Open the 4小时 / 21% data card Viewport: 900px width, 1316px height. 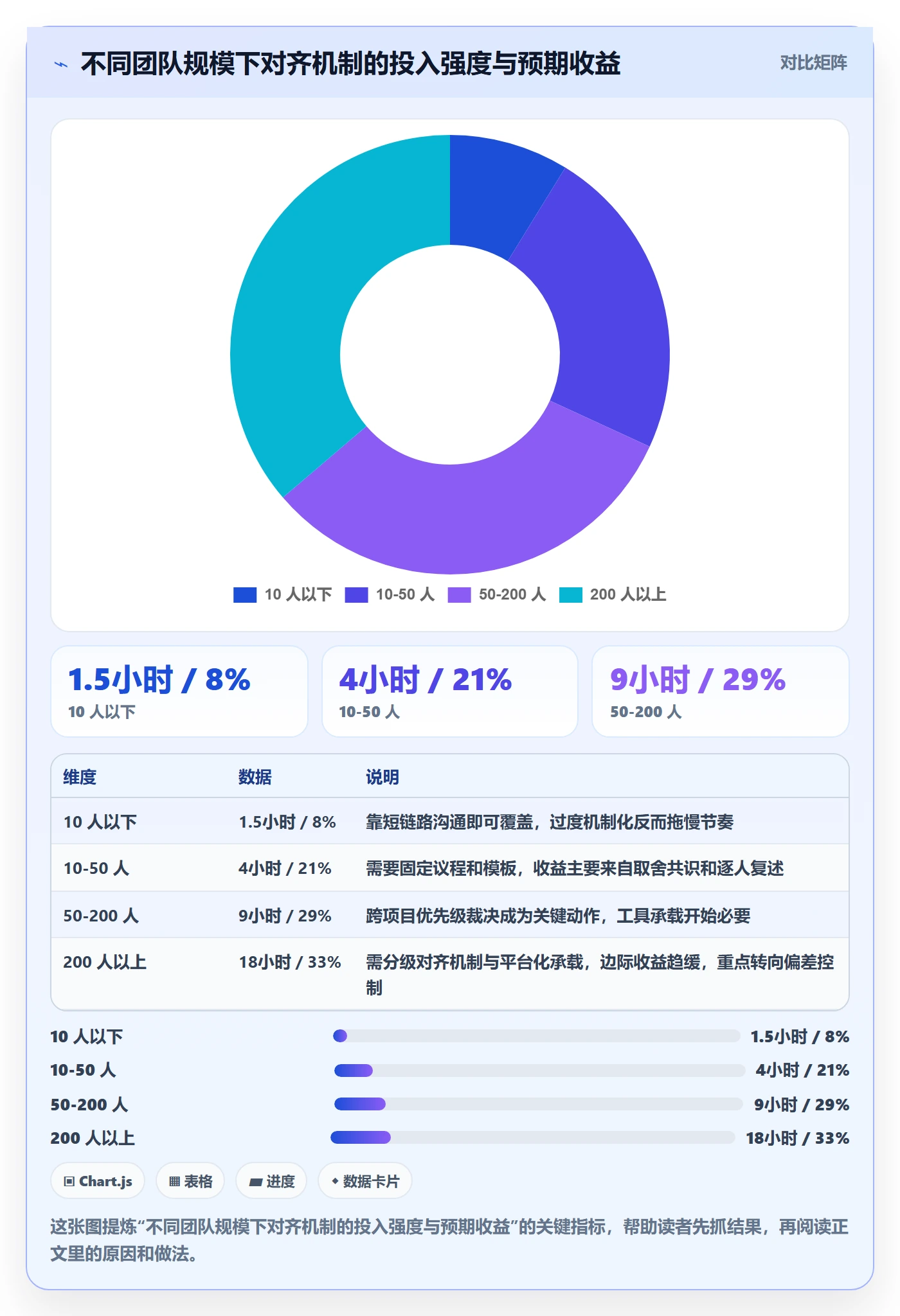[x=450, y=691]
